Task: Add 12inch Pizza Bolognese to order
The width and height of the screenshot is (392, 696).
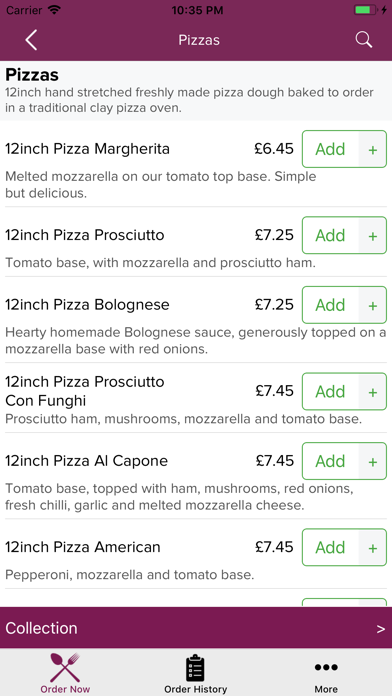Action: coord(330,305)
